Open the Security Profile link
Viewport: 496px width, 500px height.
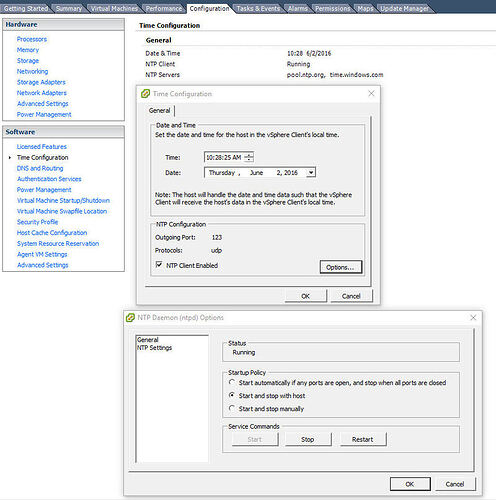tap(37, 222)
